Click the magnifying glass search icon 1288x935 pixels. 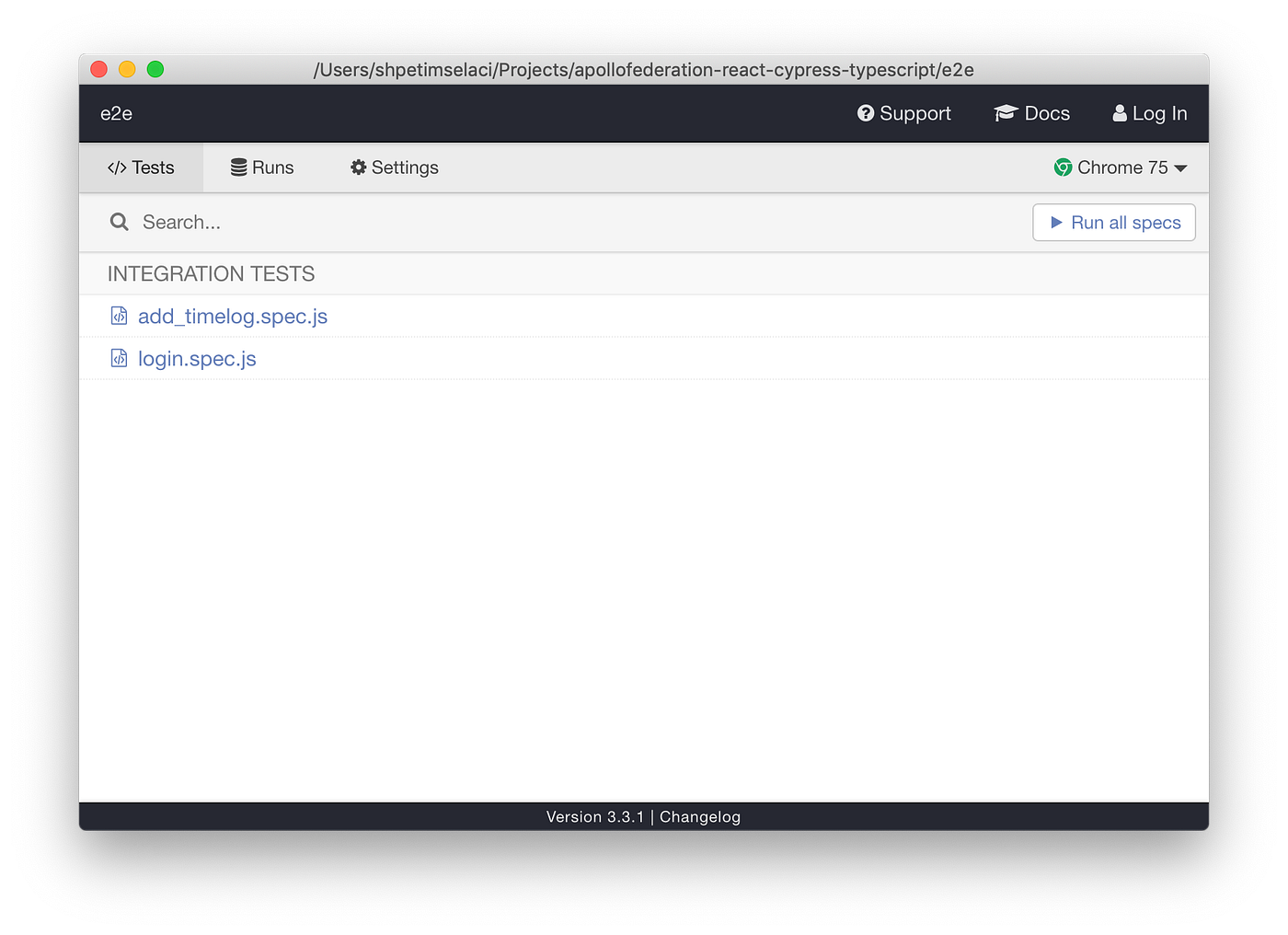119,222
